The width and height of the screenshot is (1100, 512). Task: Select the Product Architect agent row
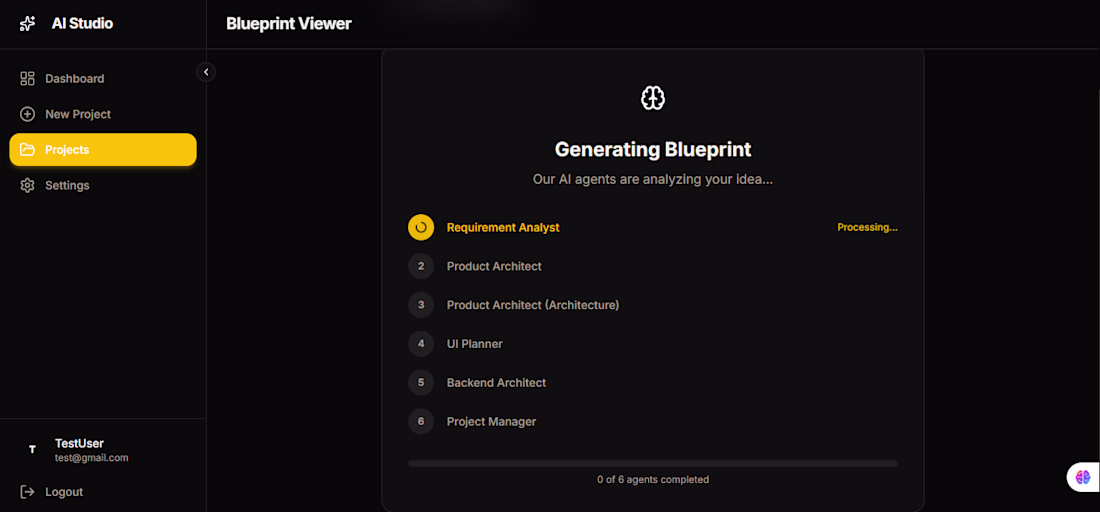pyautogui.click(x=652, y=267)
